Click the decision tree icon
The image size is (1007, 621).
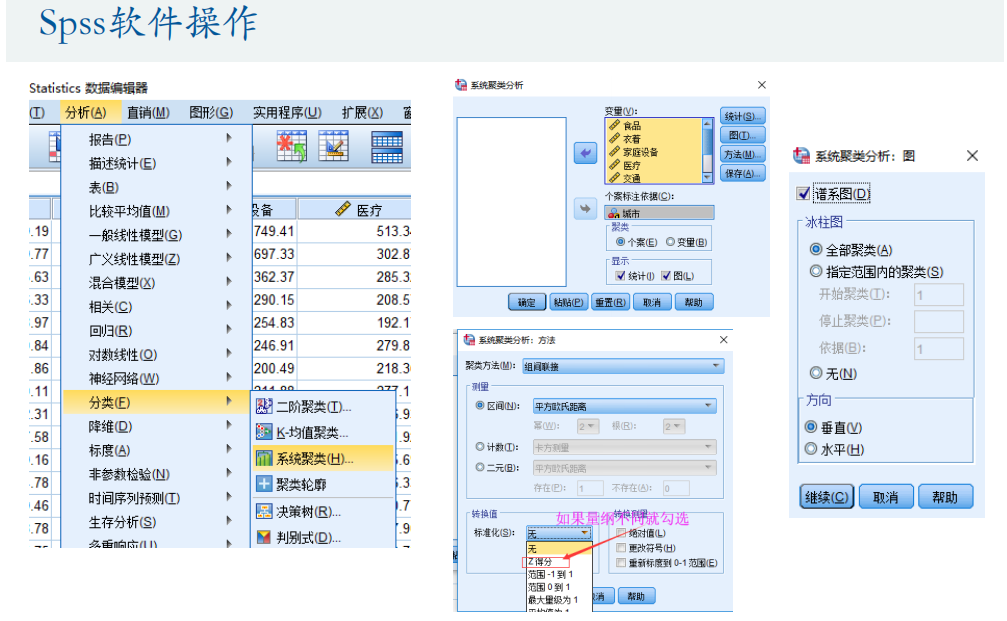pyautogui.click(x=264, y=511)
